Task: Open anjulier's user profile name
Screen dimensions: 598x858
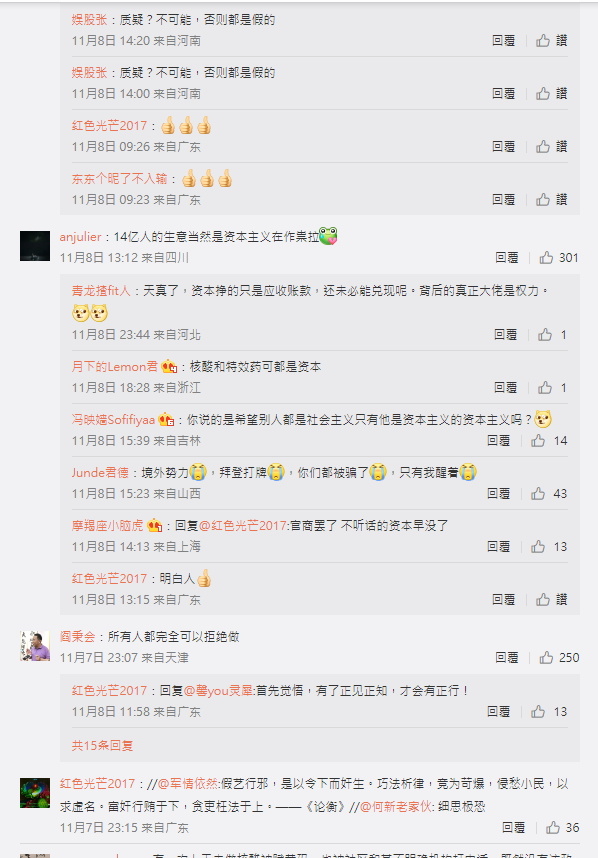Action: [80, 237]
